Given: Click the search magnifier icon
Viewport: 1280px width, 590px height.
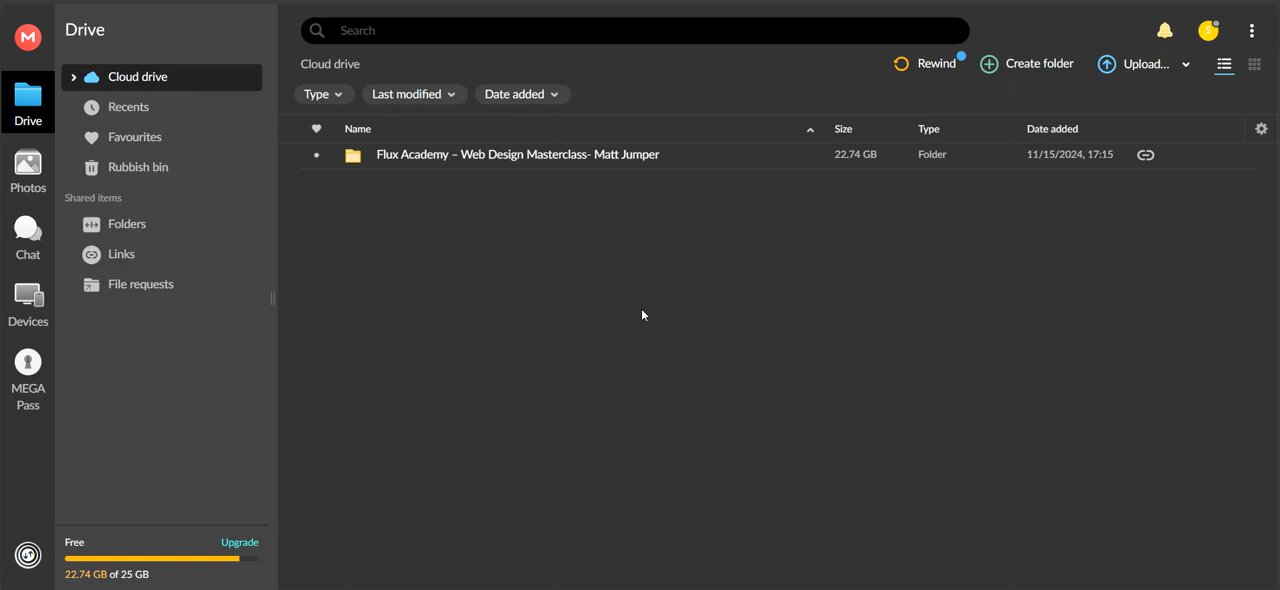Looking at the screenshot, I should 317,31.
